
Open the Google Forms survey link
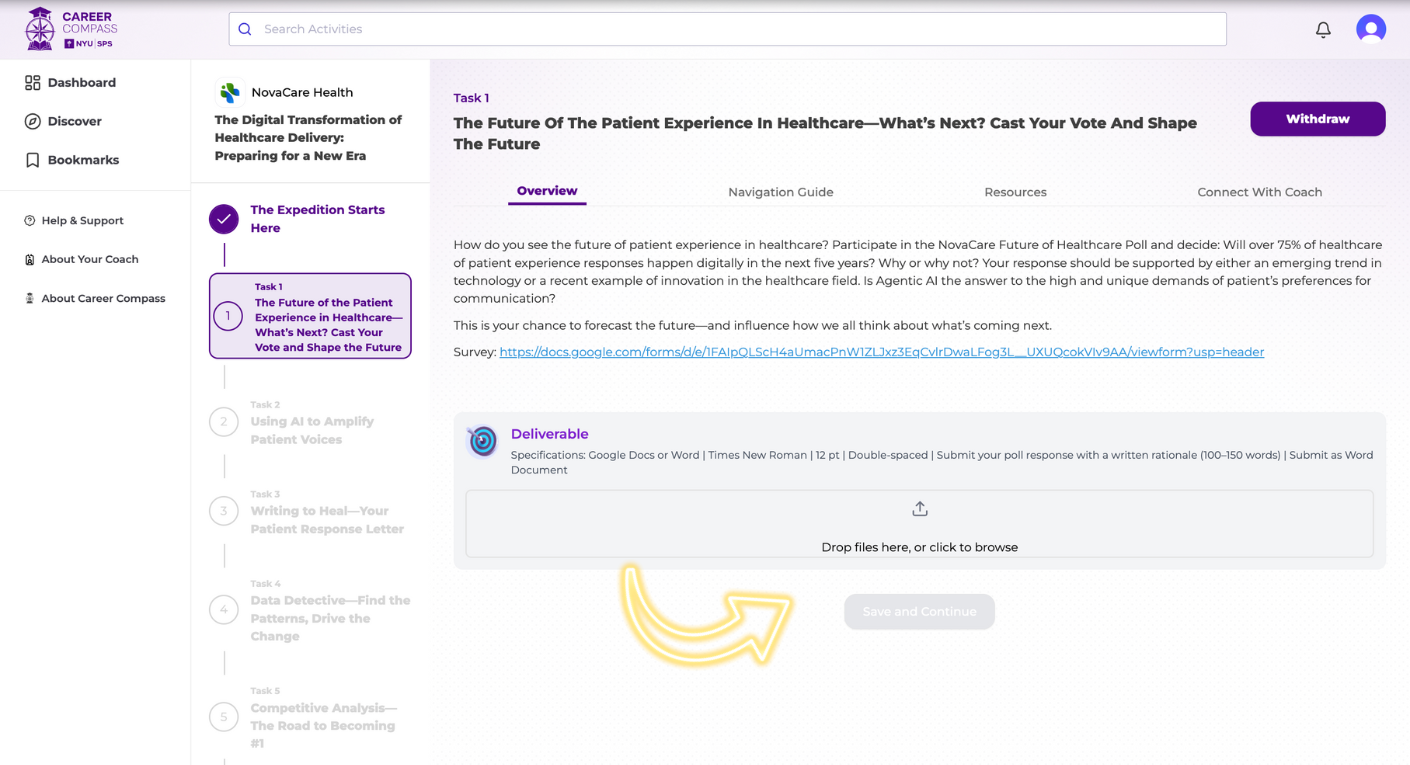pyautogui.click(x=881, y=352)
